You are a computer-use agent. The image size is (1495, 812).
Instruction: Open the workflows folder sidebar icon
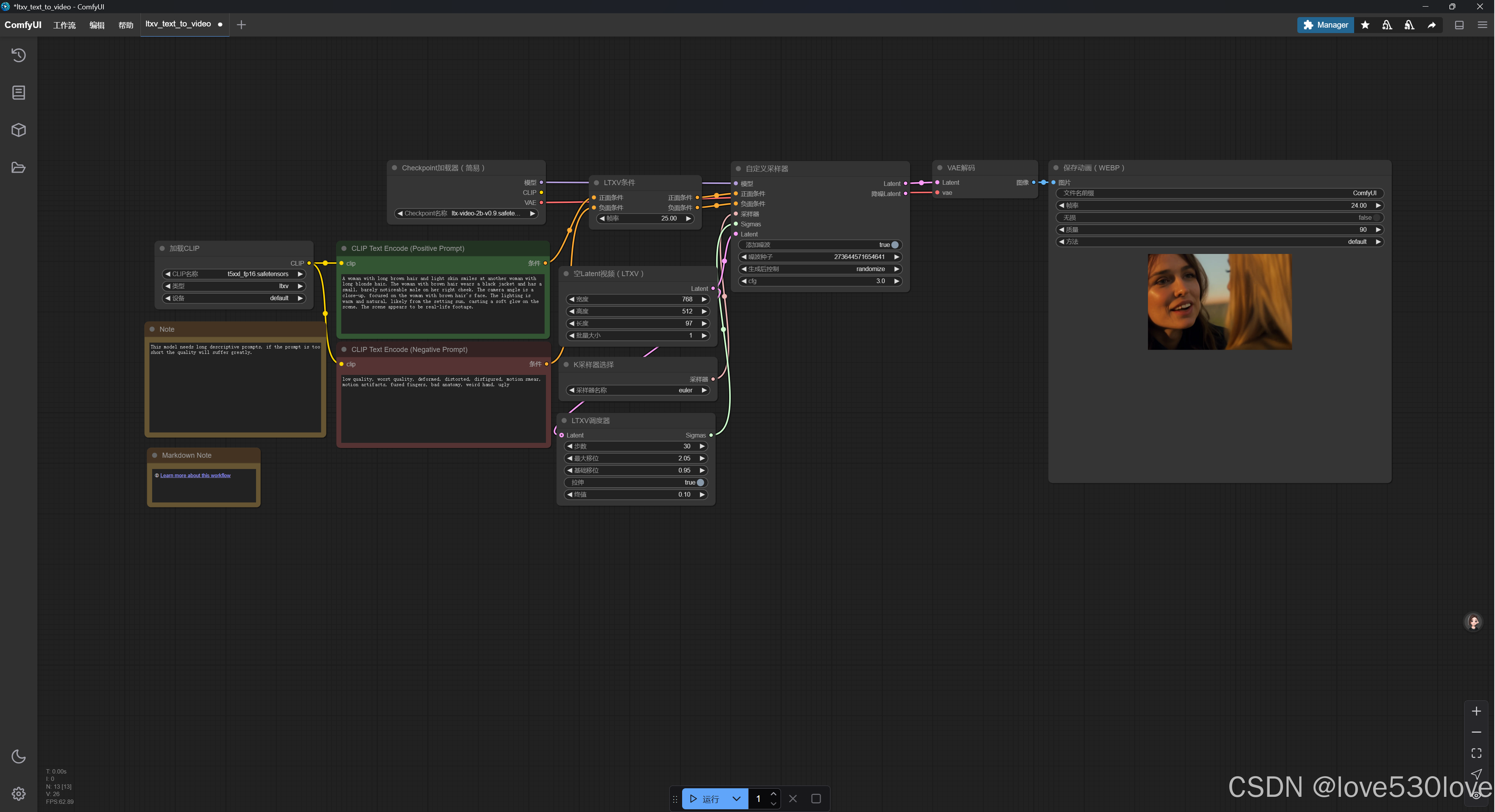point(19,168)
